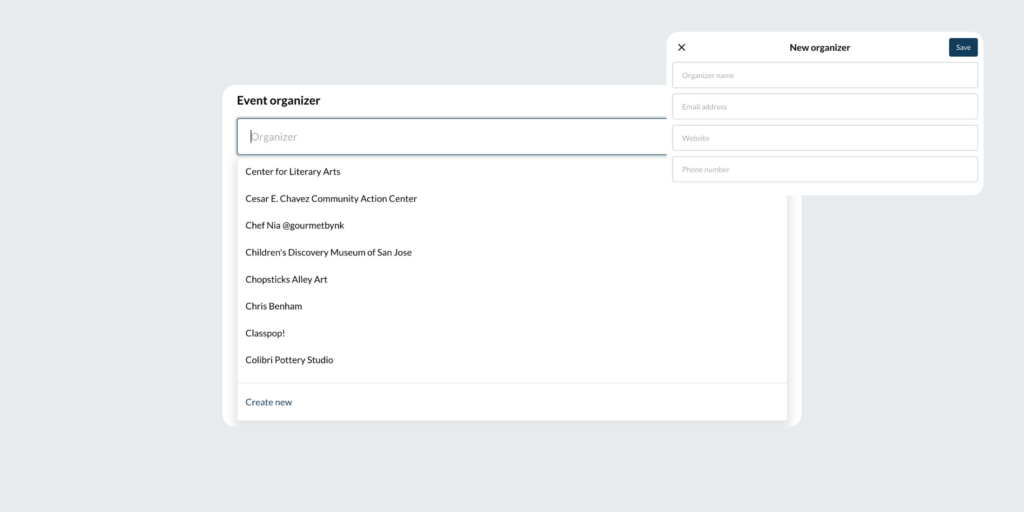Focus the Email address field
Image resolution: width=1024 pixels, height=512 pixels.
(824, 107)
